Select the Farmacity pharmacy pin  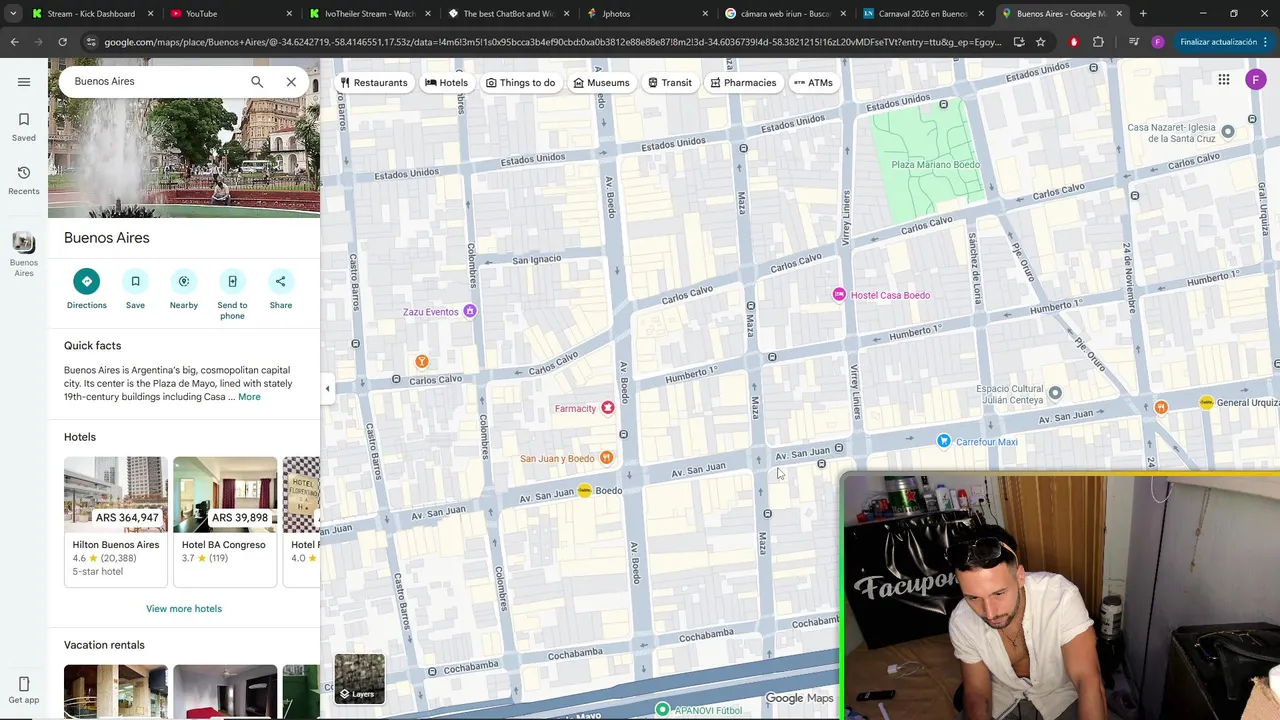tap(607, 408)
